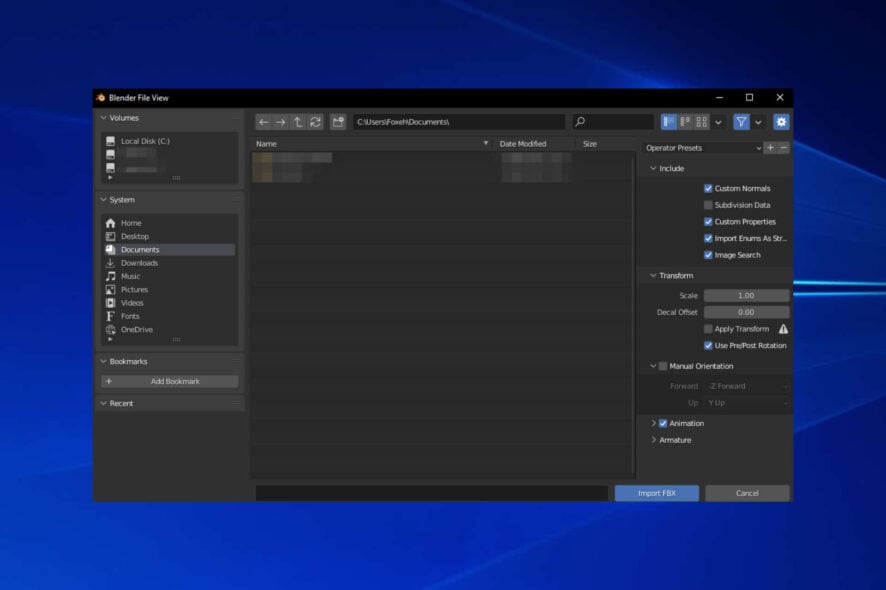The image size is (886, 590).
Task: Refresh the file list
Action: (x=315, y=122)
